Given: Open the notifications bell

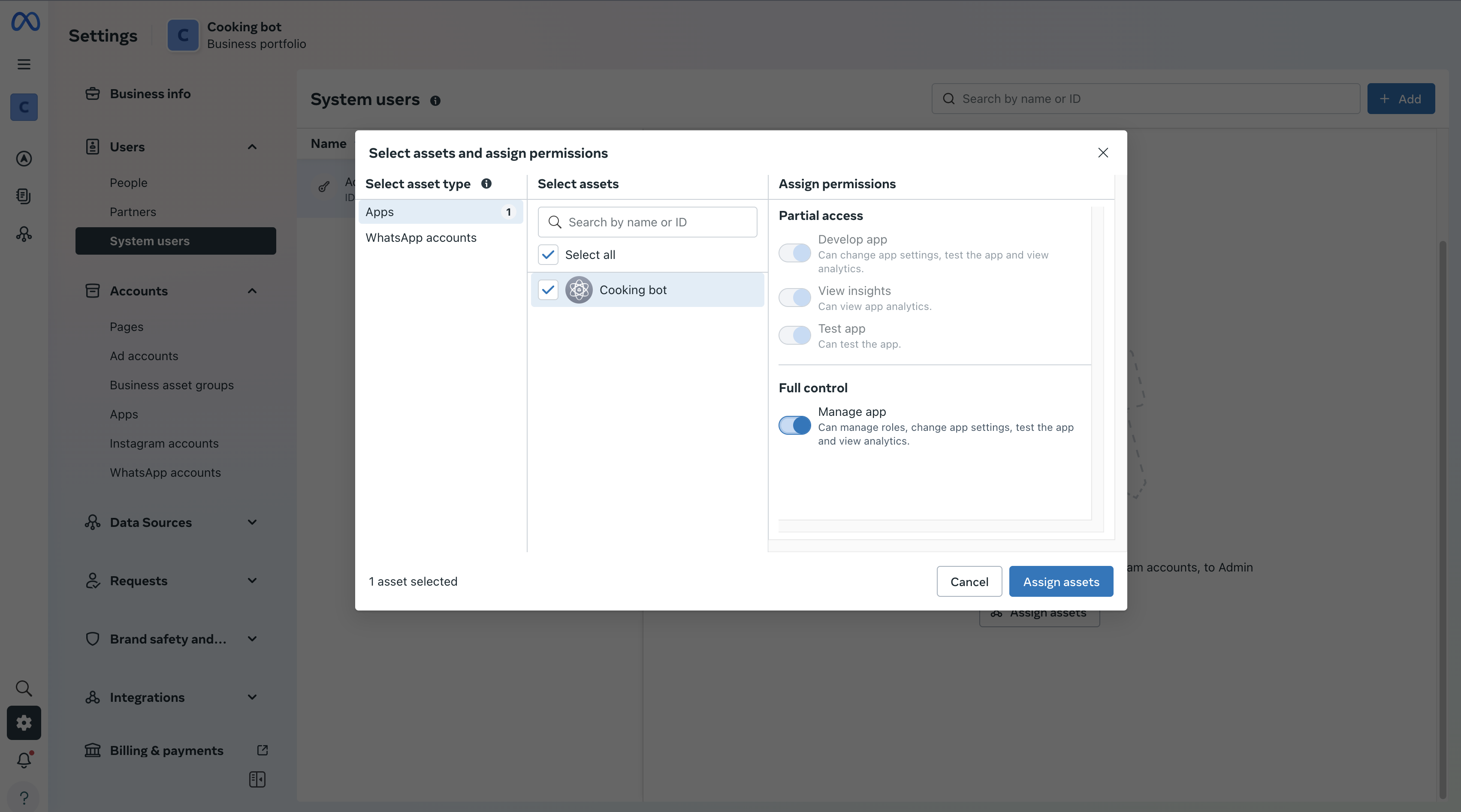Looking at the screenshot, I should 24,760.
